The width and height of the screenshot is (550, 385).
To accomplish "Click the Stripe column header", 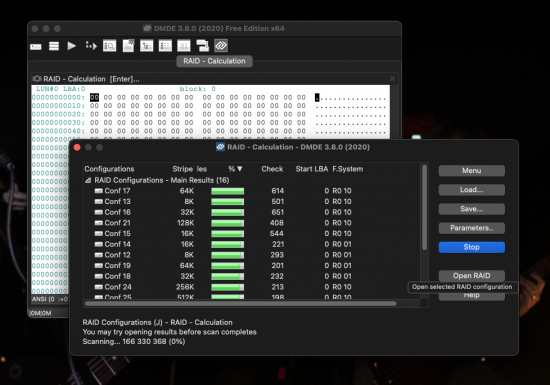I will click(182, 169).
